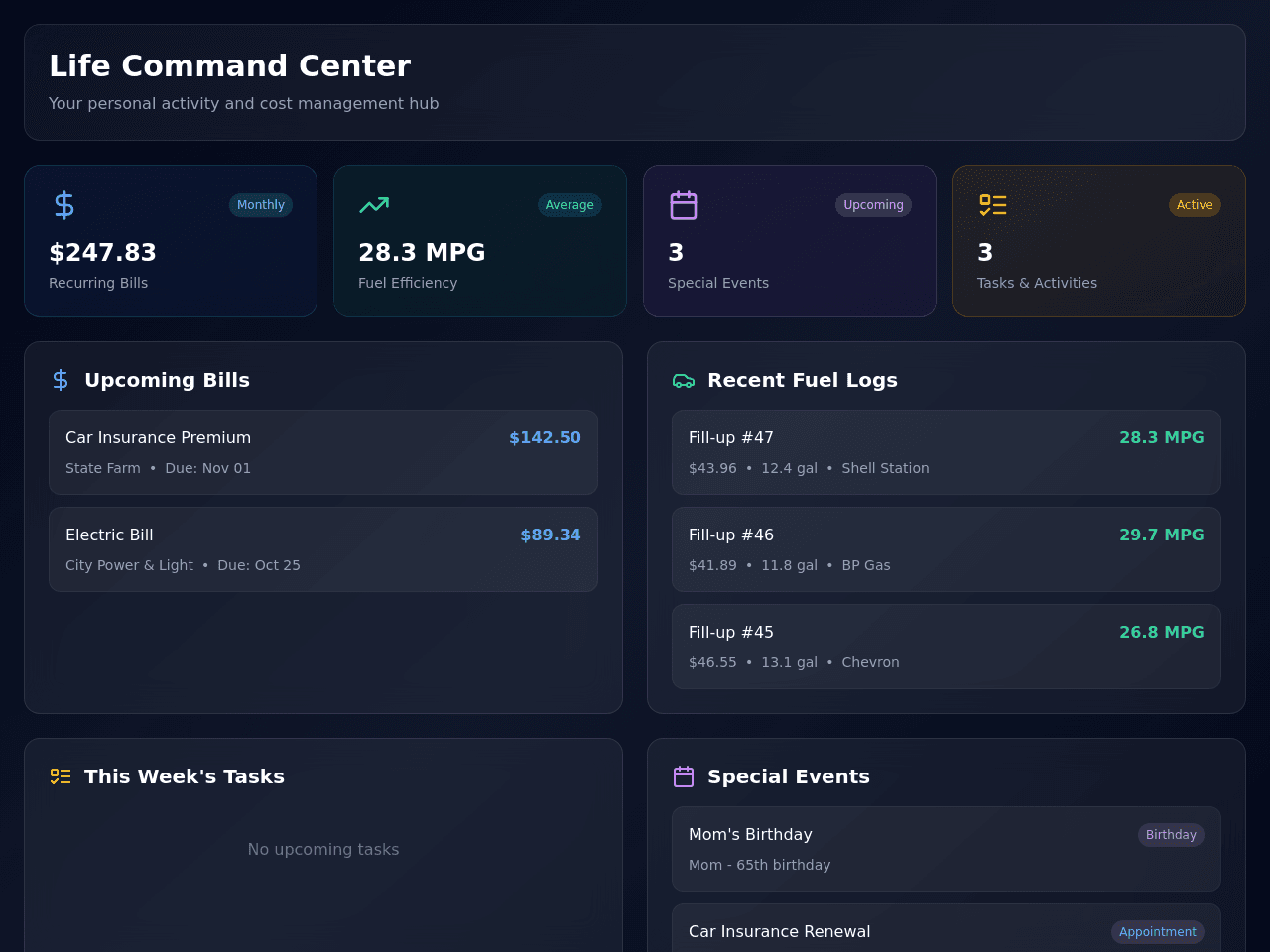Click the Life Command Center title
The image size is (1270, 952).
[x=229, y=65]
